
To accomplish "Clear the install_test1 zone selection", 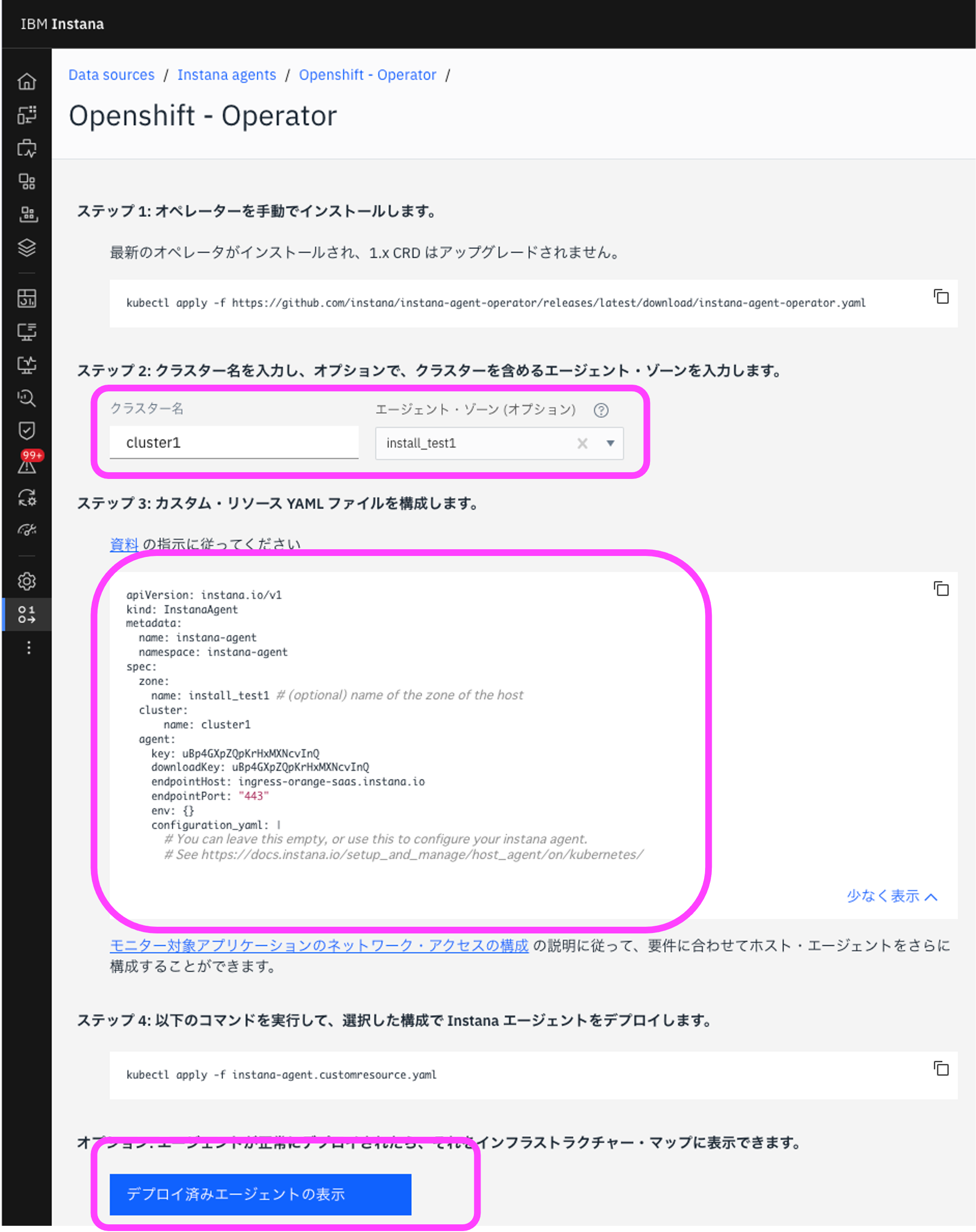I will (x=582, y=443).
